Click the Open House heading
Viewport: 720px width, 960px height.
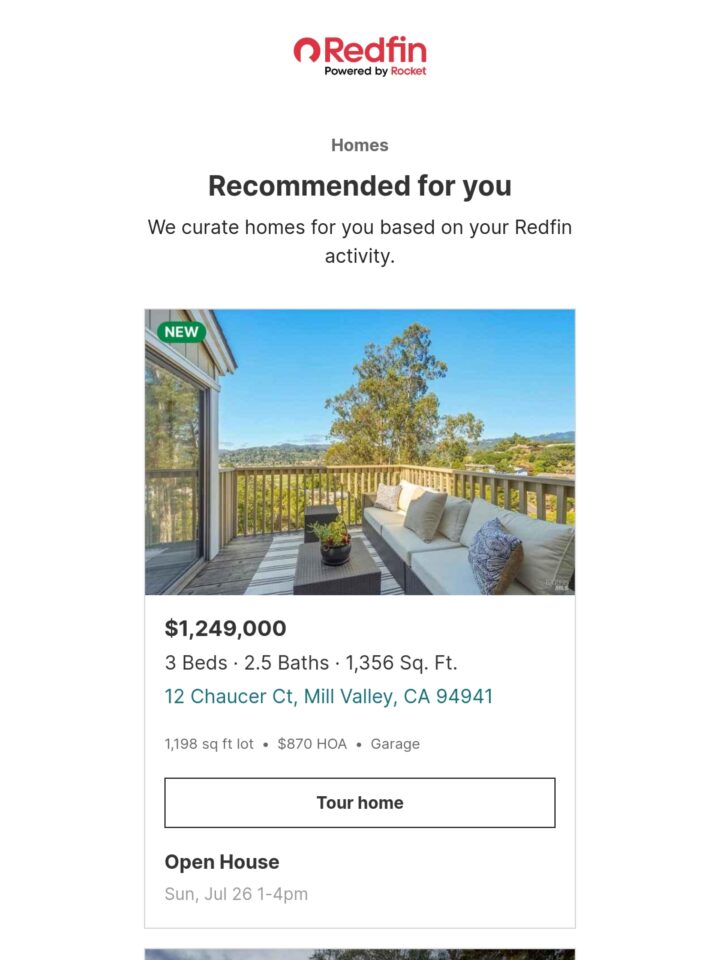[x=222, y=861]
